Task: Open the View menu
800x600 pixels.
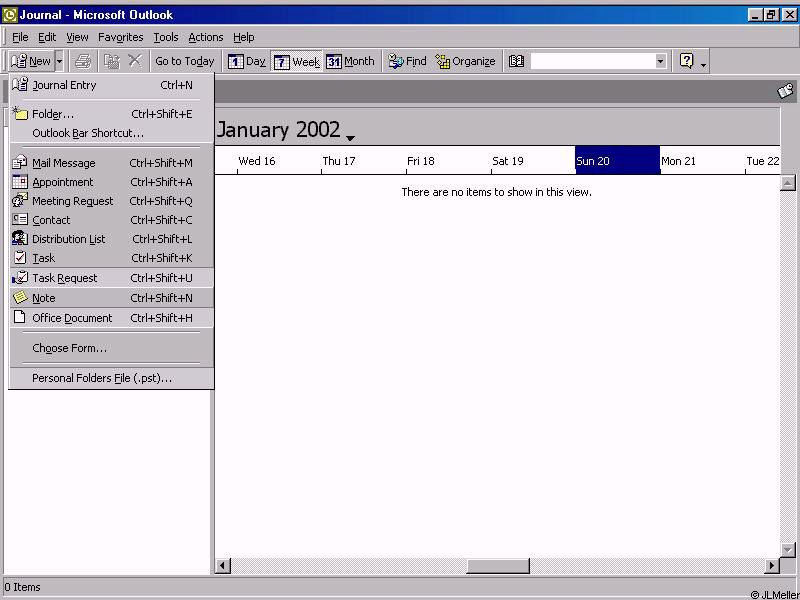Action: pos(77,37)
